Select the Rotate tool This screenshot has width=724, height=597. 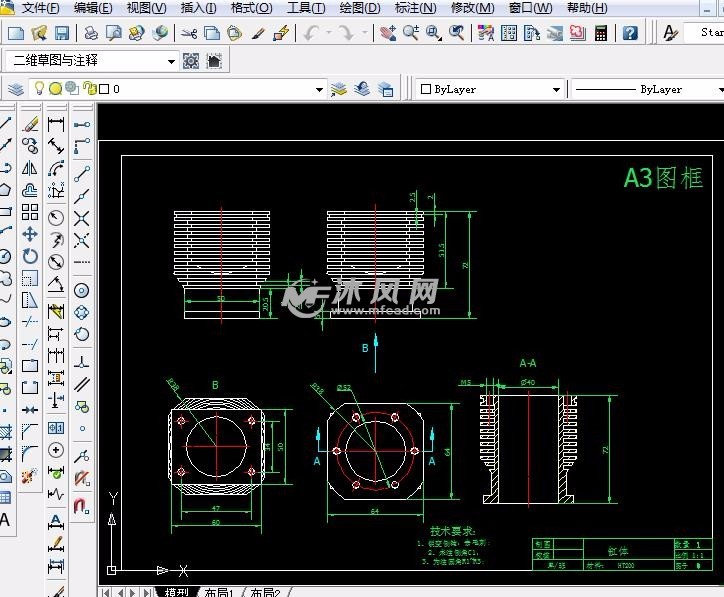coord(30,256)
